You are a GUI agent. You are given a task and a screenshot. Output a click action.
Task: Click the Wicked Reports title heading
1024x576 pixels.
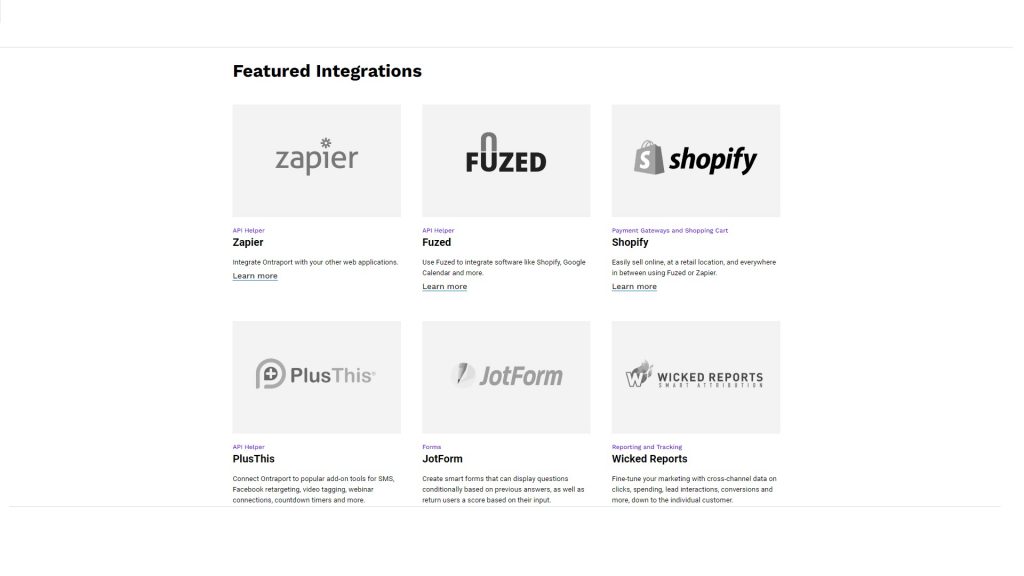coord(649,459)
